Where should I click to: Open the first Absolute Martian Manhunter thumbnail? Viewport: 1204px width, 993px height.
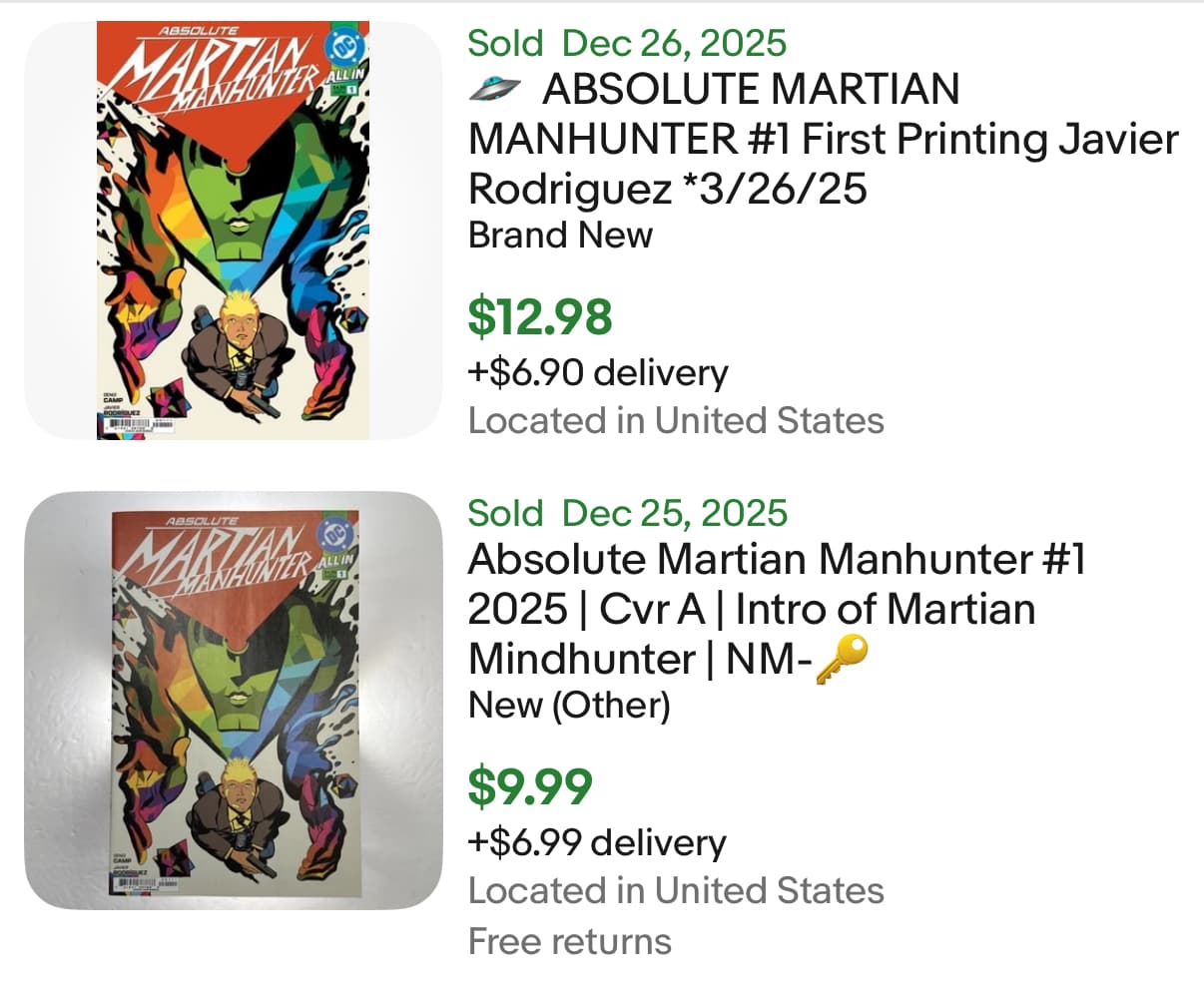(x=233, y=230)
